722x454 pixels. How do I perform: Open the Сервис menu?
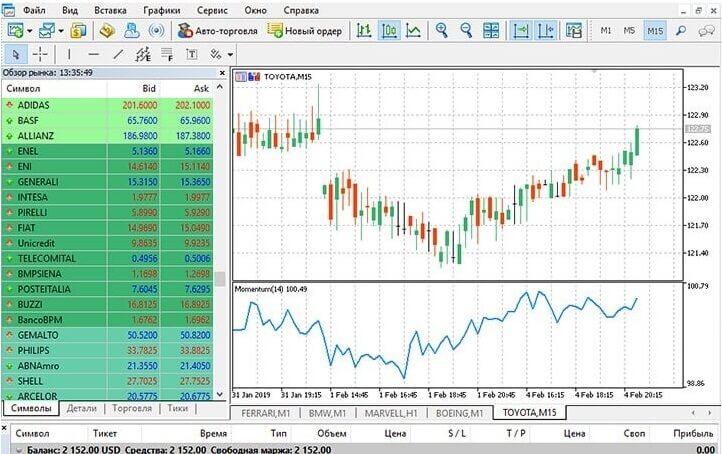[212, 10]
